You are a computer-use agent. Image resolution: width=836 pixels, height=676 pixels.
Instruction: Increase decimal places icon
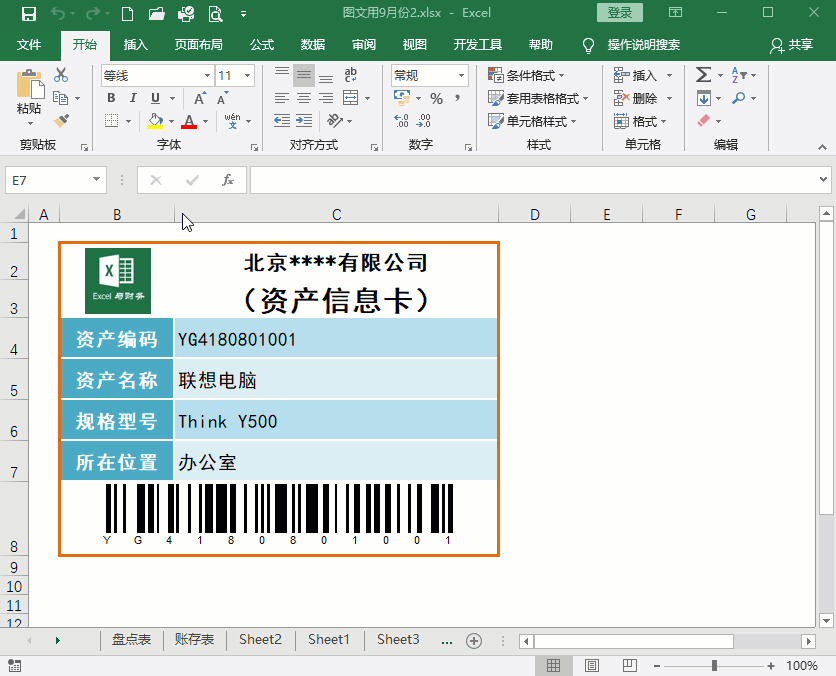click(x=401, y=121)
